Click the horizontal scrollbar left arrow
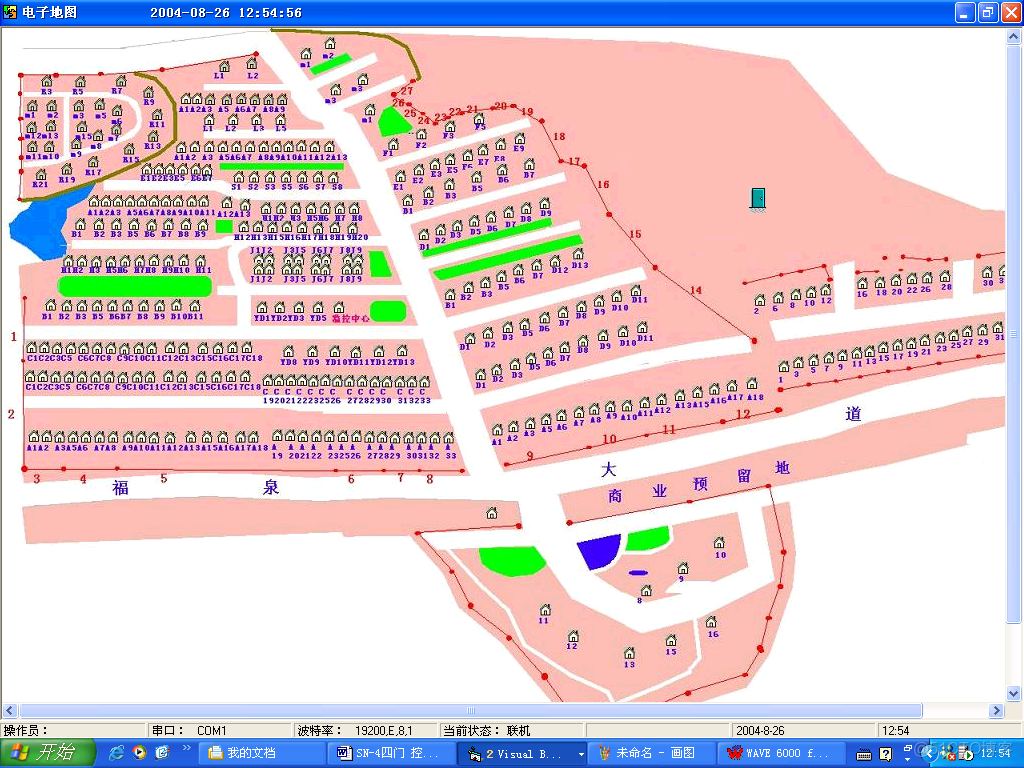The image size is (1024, 768). [x=9, y=710]
